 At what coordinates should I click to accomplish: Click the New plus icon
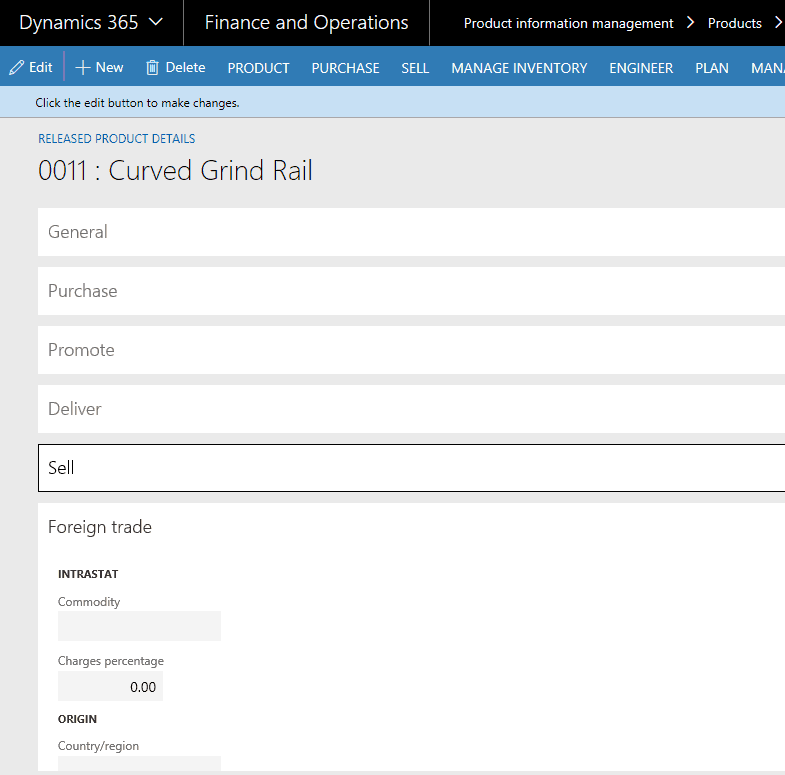82,68
